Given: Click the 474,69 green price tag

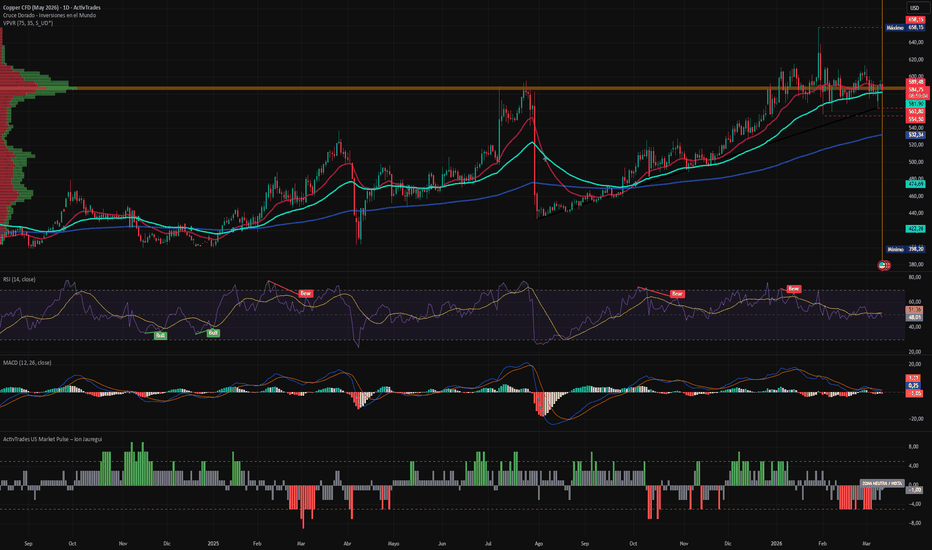Looking at the screenshot, I should 915,184.
